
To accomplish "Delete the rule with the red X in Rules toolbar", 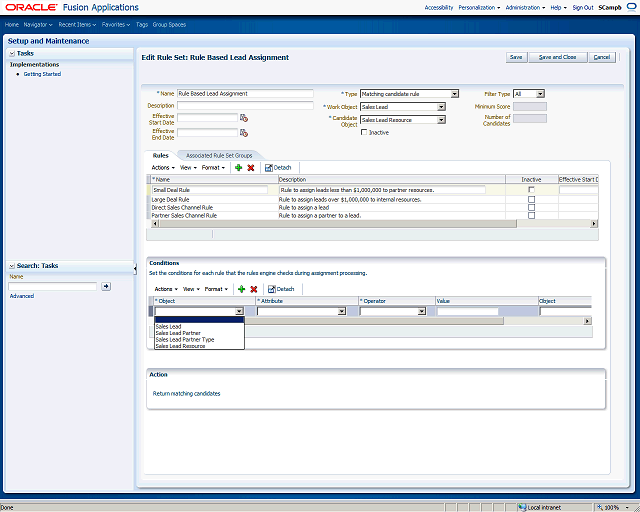I will (x=251, y=167).
